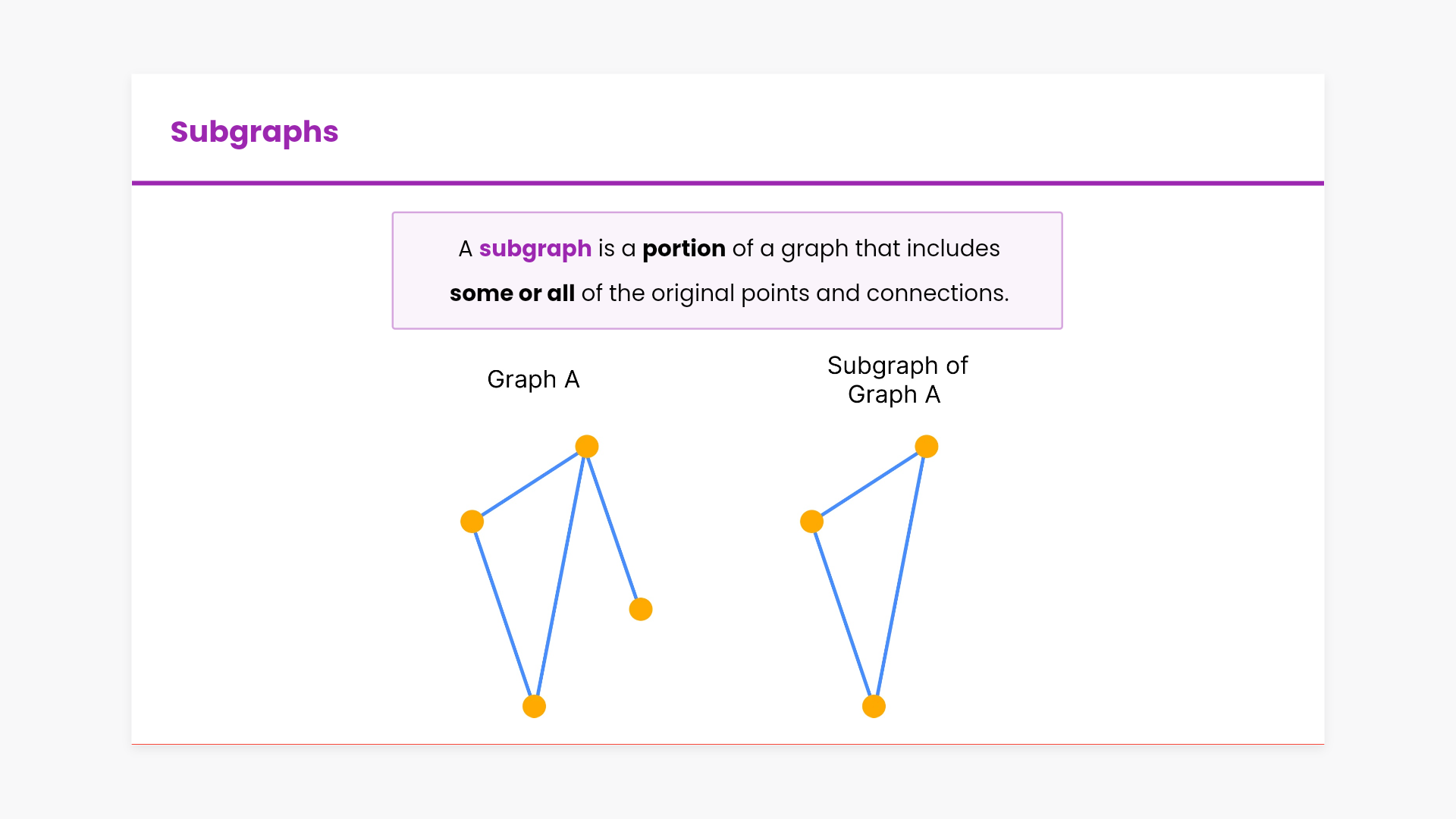Click the subgraph's edge from top to bottom node
This screenshot has height=819, width=1456.
pos(900,576)
